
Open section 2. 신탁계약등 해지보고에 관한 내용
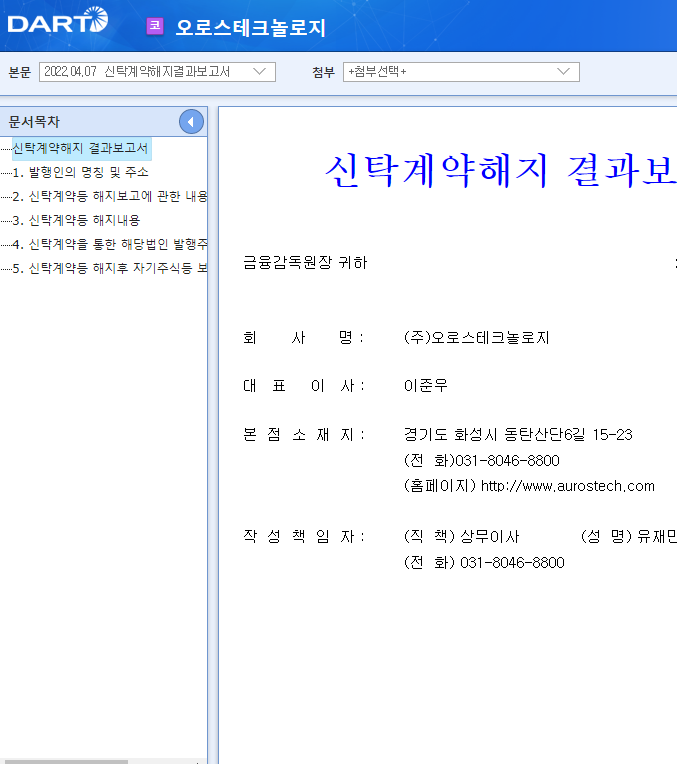(110, 196)
